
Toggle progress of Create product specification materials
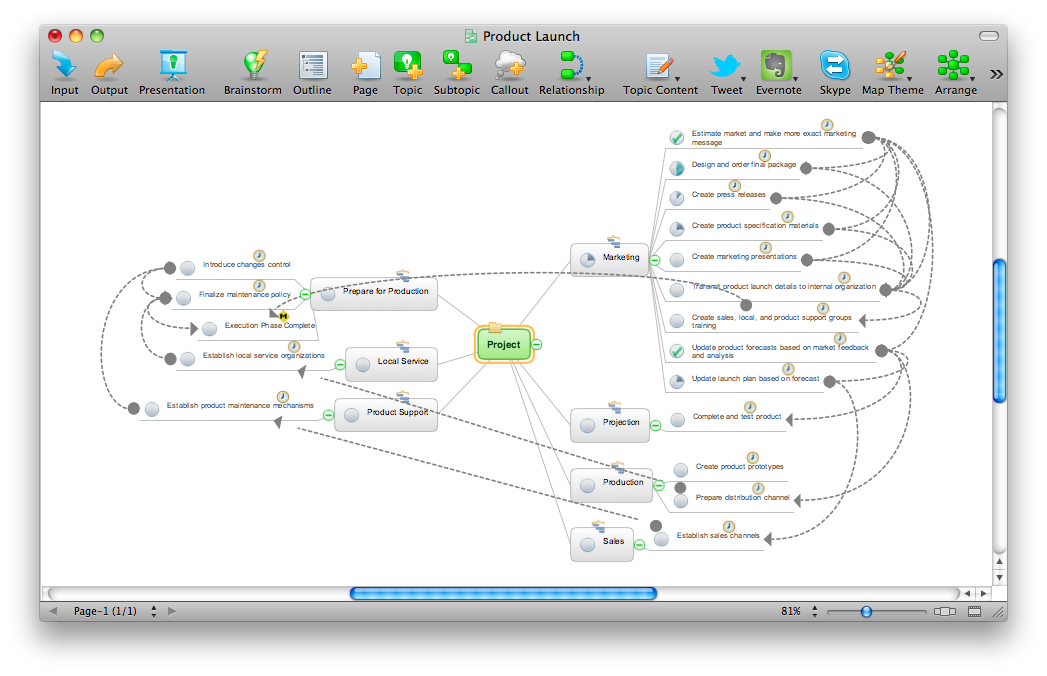676,229
